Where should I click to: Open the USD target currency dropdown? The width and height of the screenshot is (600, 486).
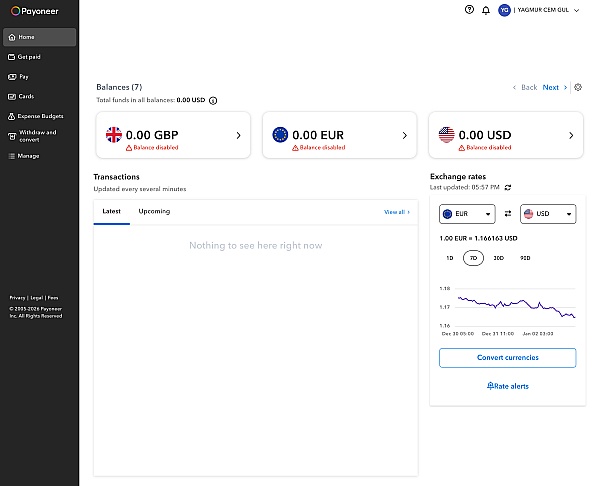click(548, 214)
